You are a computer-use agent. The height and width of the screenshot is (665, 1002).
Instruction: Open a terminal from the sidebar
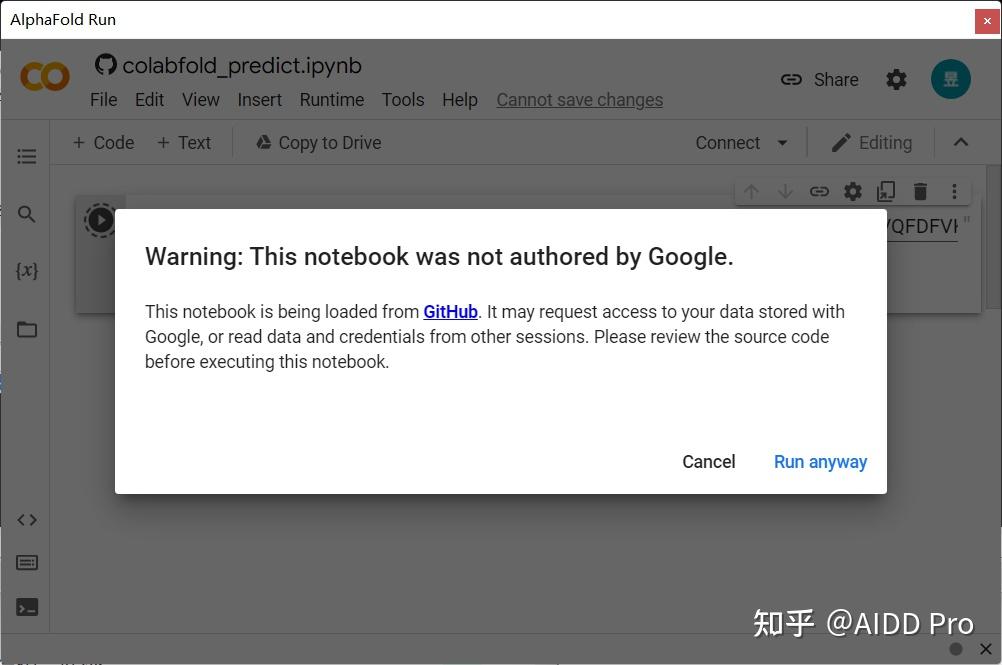coord(27,607)
